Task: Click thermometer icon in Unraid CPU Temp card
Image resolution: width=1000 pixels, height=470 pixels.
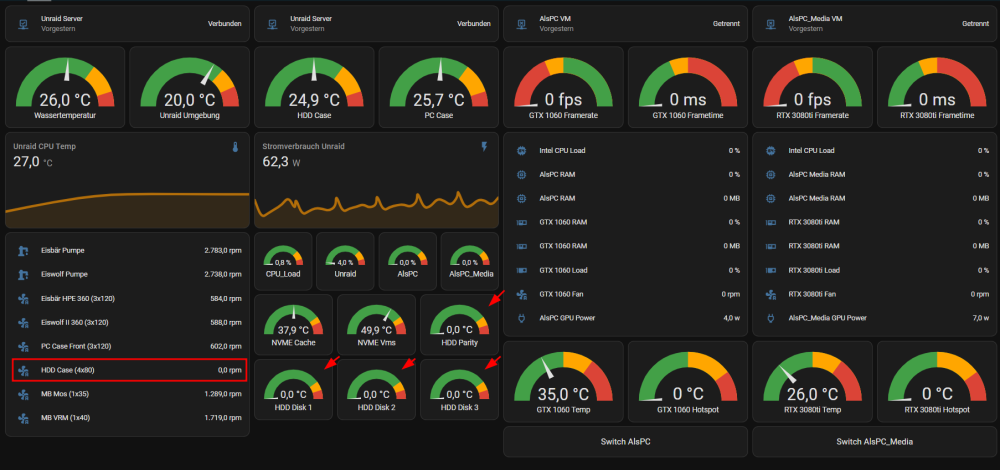Action: click(235, 147)
